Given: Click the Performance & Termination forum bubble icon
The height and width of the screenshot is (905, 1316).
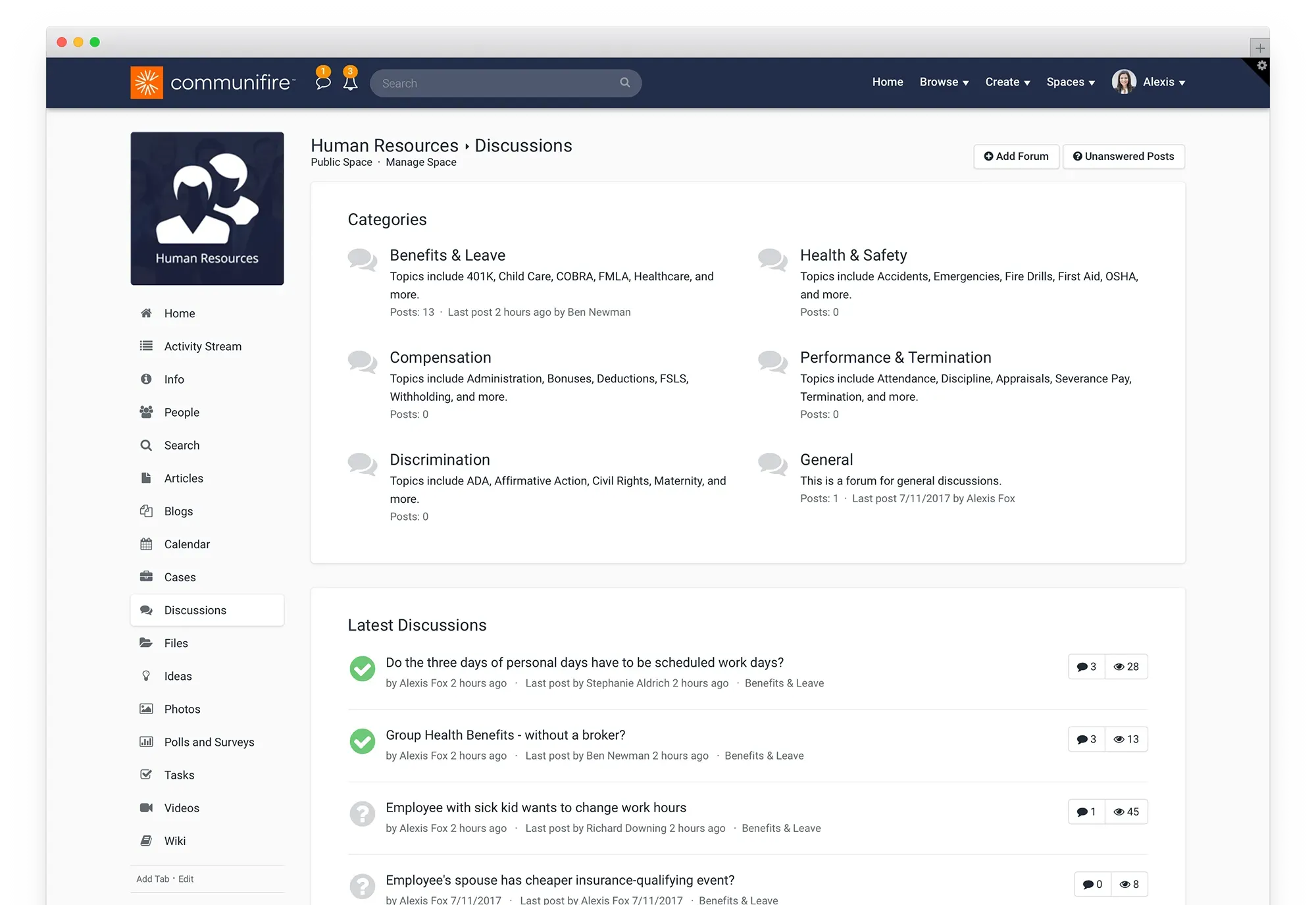Looking at the screenshot, I should [772, 361].
